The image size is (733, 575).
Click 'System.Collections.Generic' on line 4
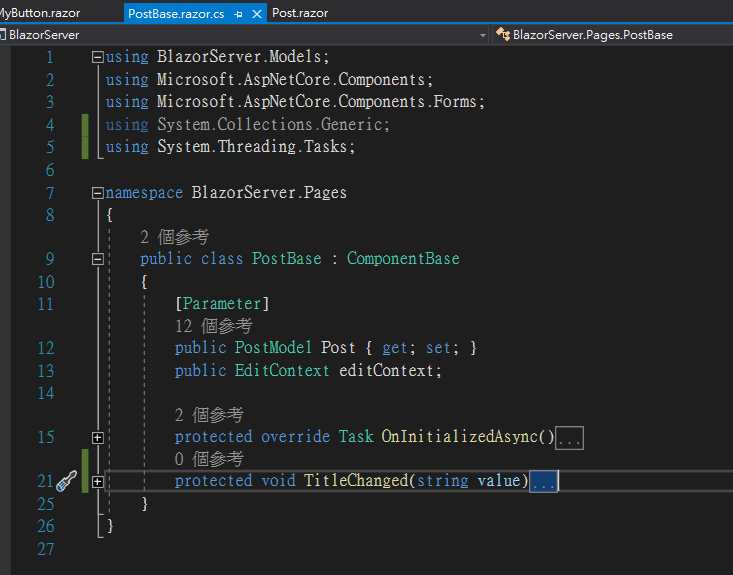click(270, 124)
